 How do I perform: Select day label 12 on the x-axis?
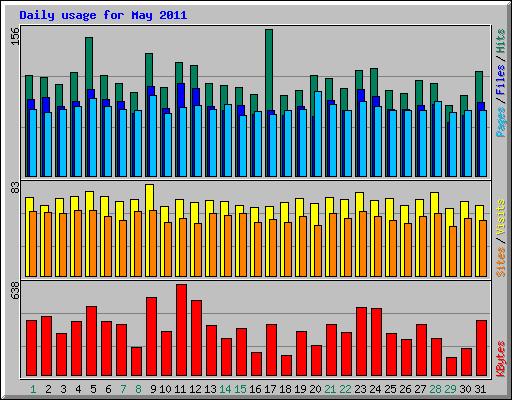(195, 389)
